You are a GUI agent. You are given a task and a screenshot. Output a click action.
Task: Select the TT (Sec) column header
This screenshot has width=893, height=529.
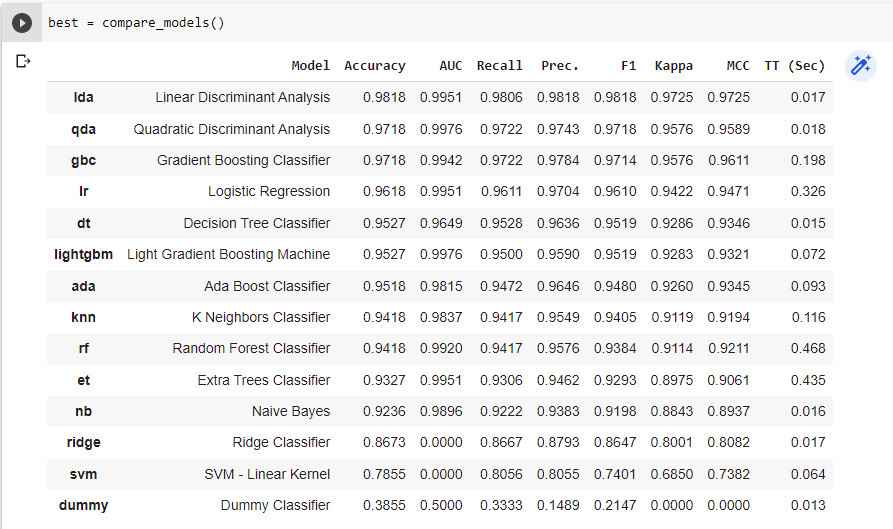(794, 66)
